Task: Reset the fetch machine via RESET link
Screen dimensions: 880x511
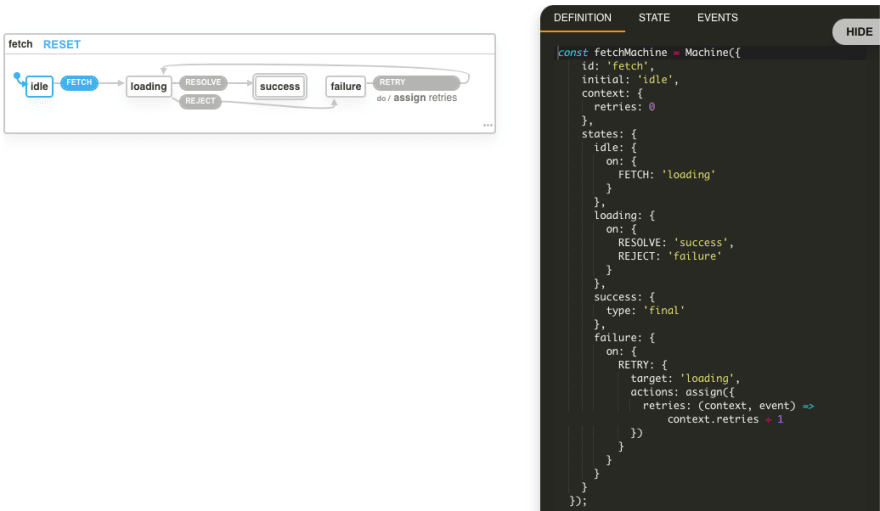Action: click(x=62, y=44)
